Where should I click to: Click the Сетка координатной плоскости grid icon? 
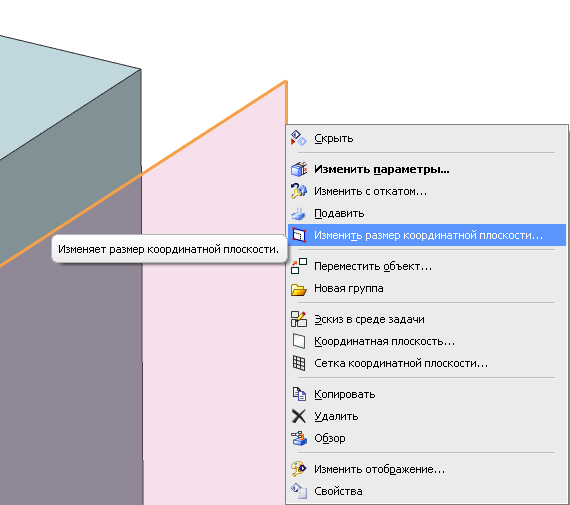(298, 363)
